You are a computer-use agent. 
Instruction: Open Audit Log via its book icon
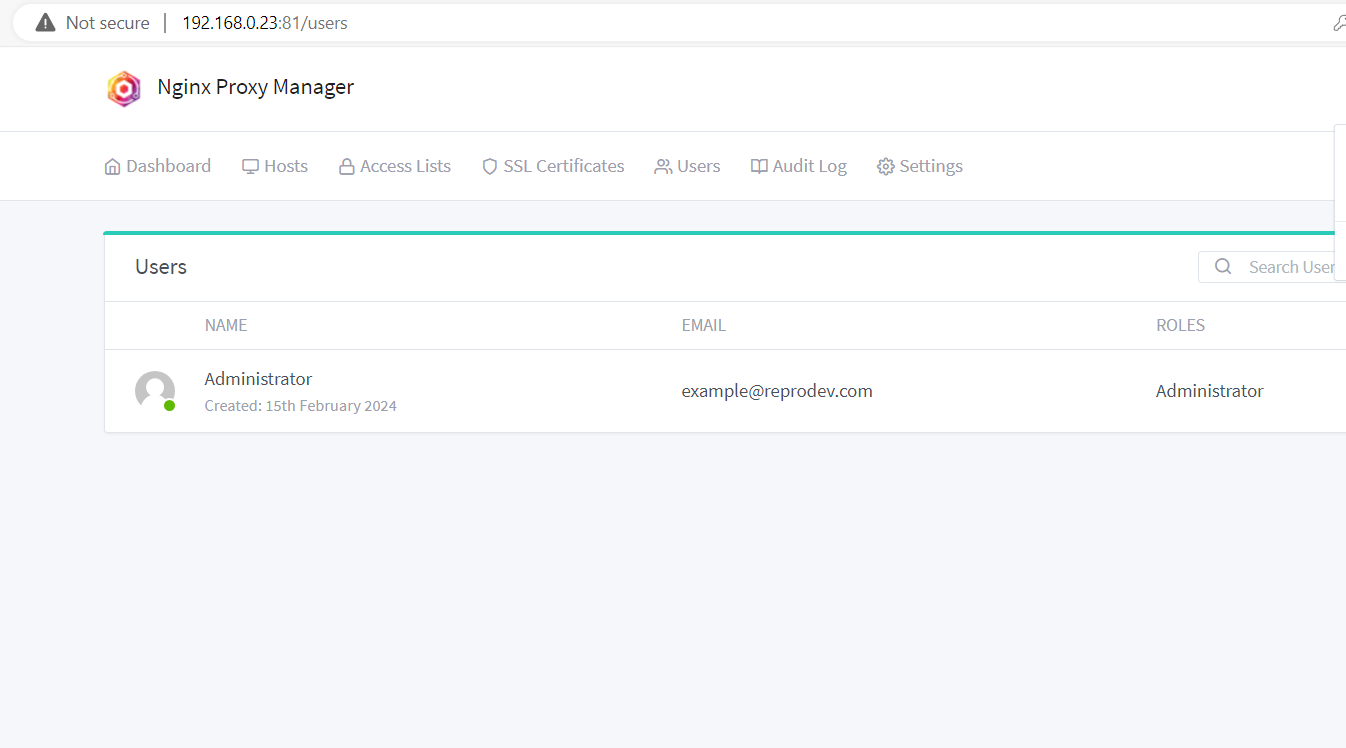point(760,165)
